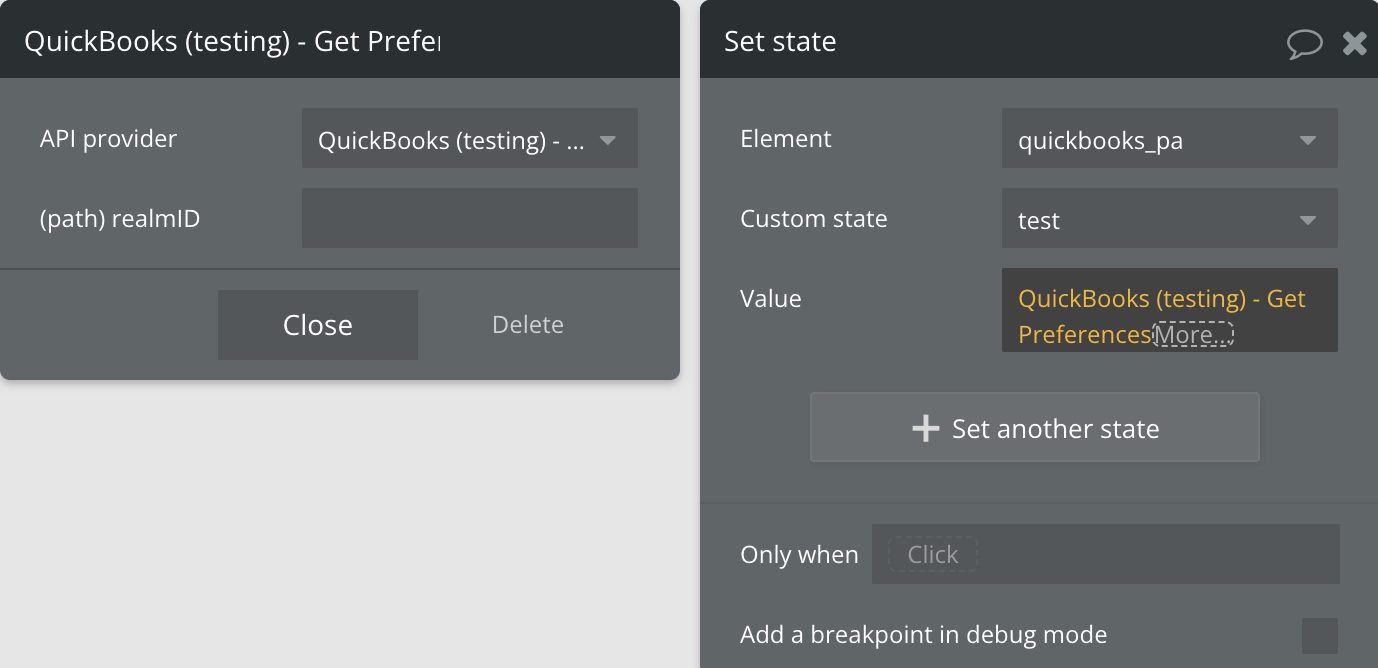
Task: Click the arrow beside quickbooks_pa
Action: [x=1307, y=140]
